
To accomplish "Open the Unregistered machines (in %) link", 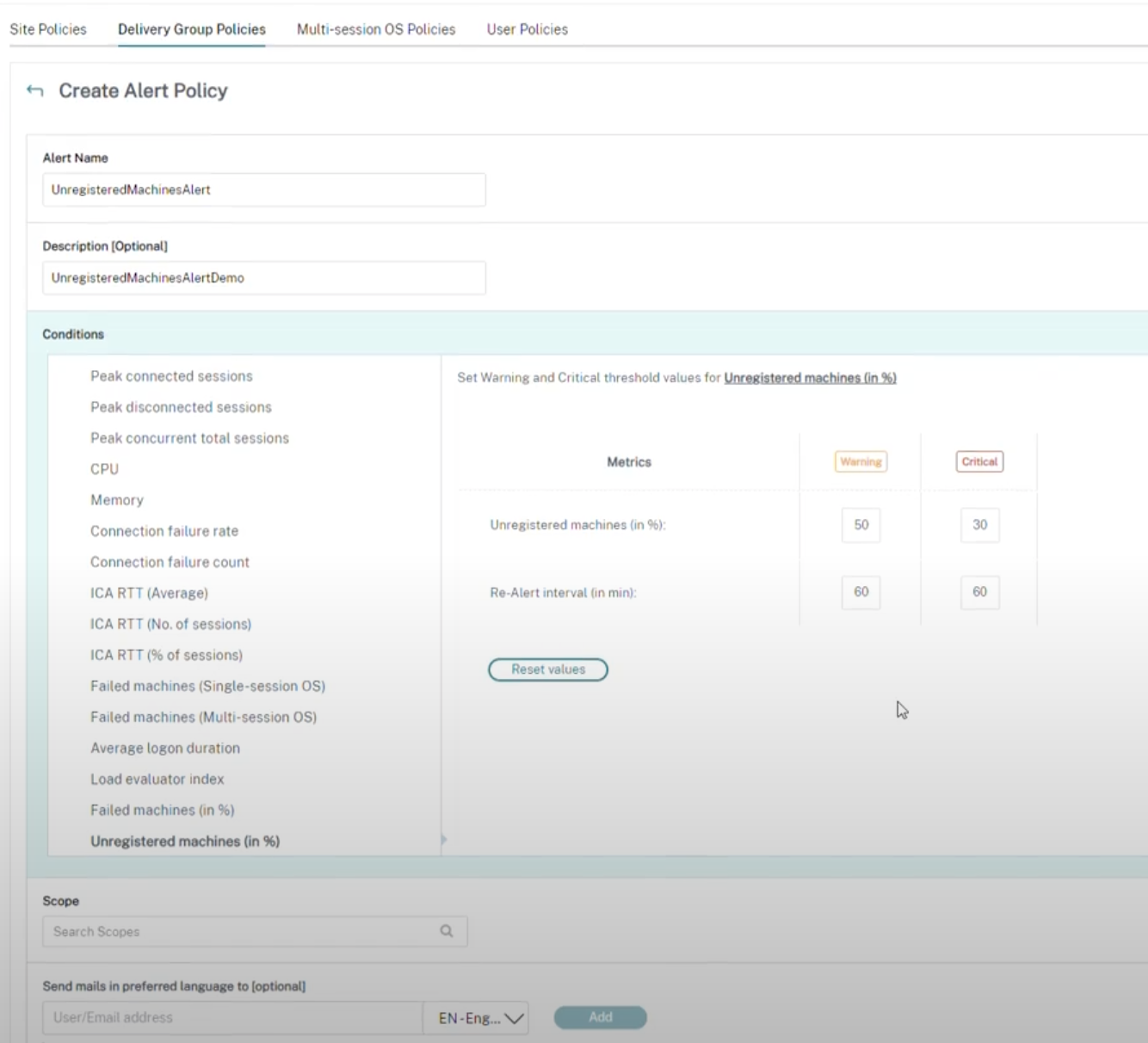I will pos(810,378).
